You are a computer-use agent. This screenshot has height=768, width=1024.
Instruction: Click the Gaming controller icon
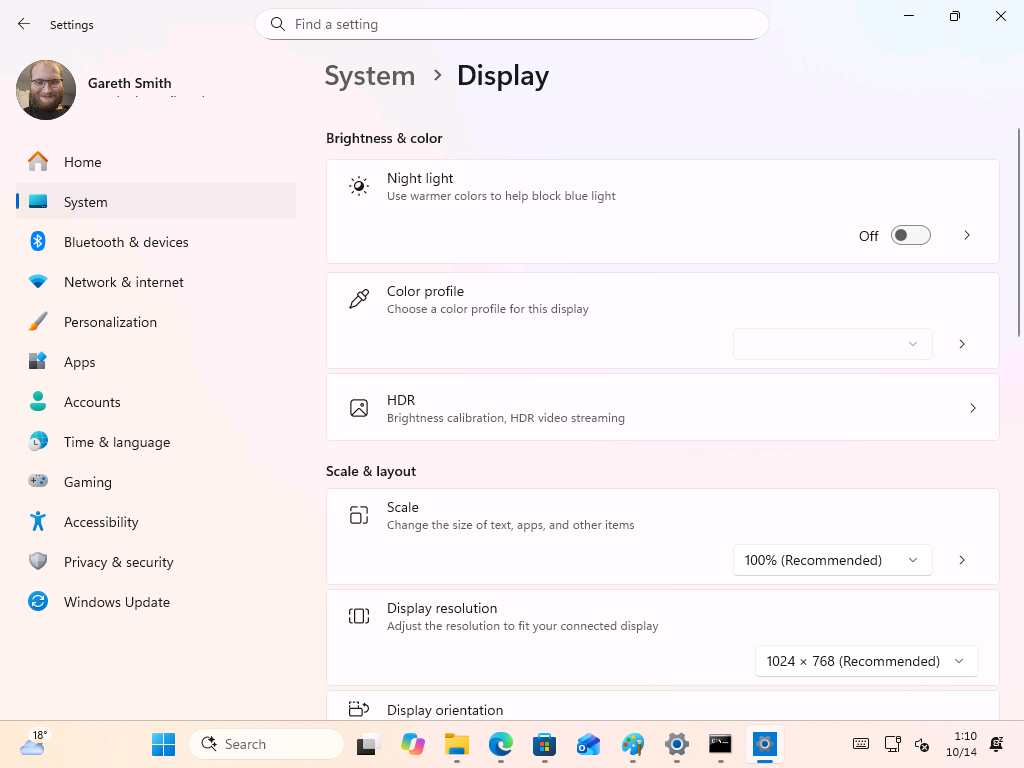pyautogui.click(x=38, y=481)
